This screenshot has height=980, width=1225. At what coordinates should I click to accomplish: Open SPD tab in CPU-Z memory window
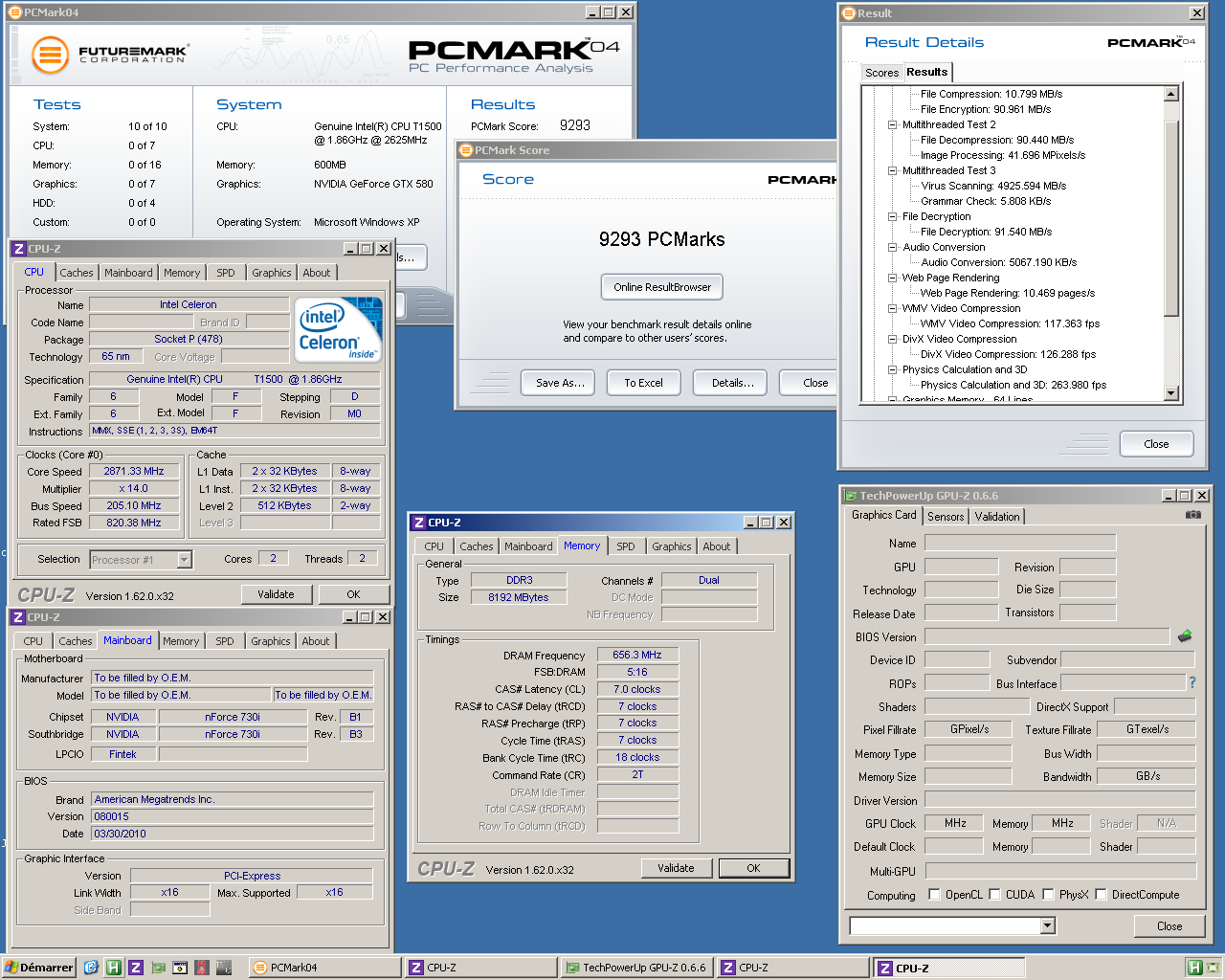(x=625, y=546)
